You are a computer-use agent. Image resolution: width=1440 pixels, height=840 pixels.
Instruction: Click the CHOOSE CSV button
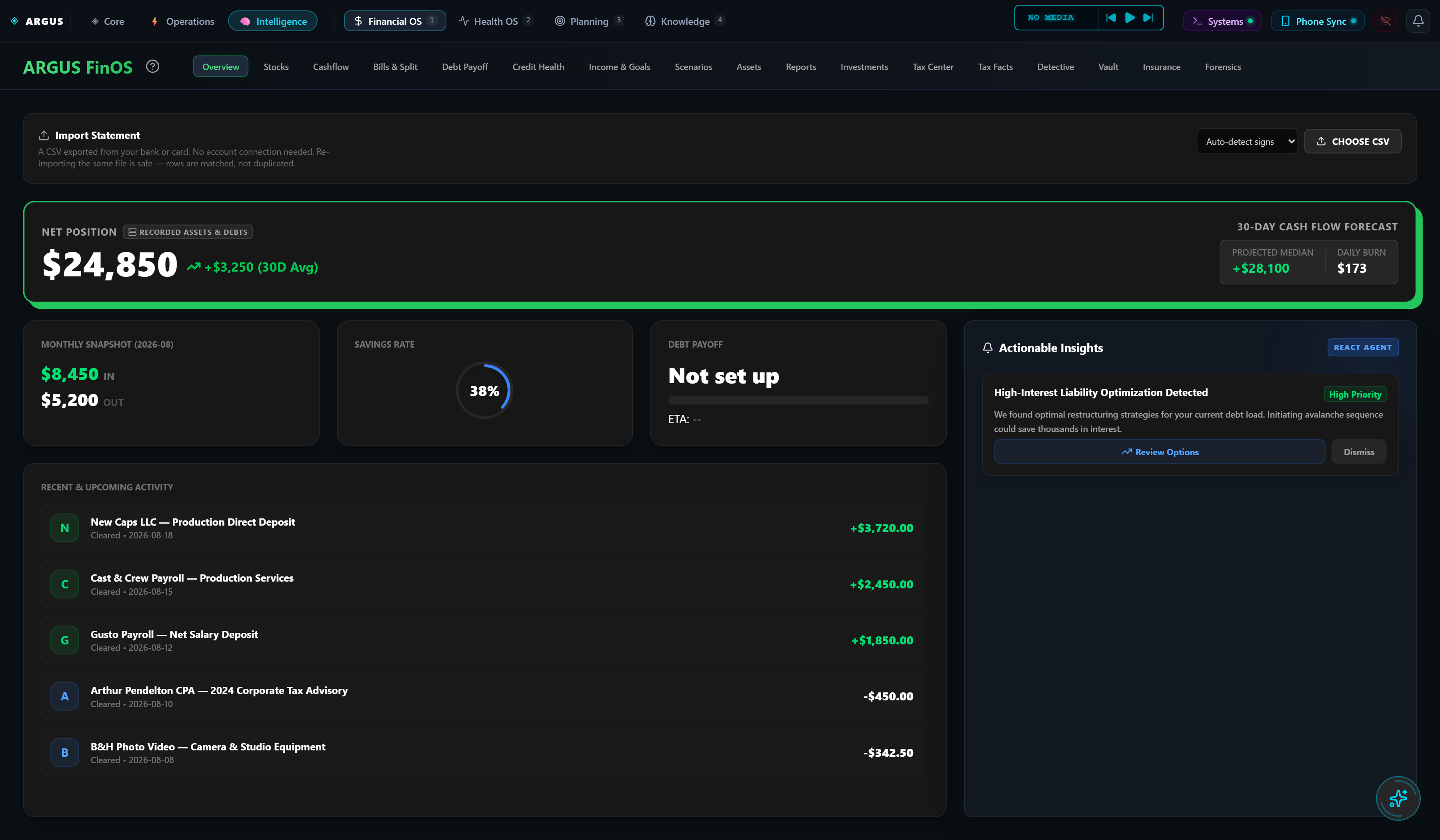(1352, 142)
